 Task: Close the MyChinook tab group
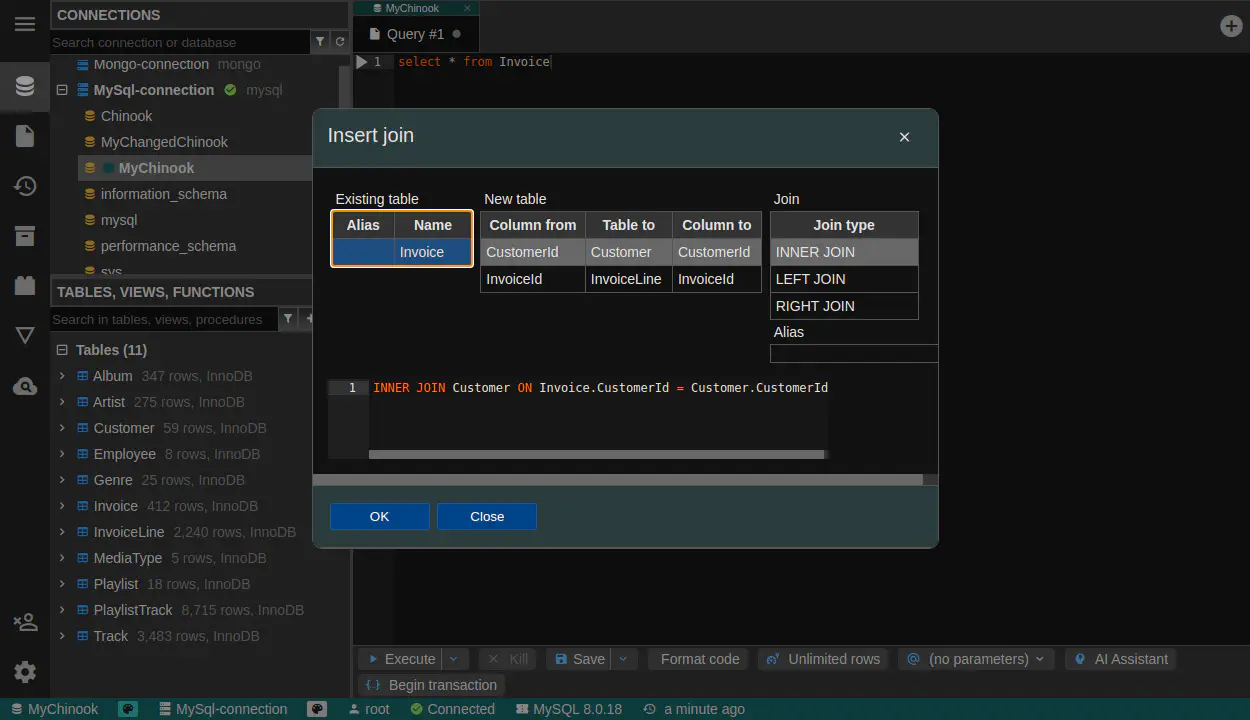point(467,8)
